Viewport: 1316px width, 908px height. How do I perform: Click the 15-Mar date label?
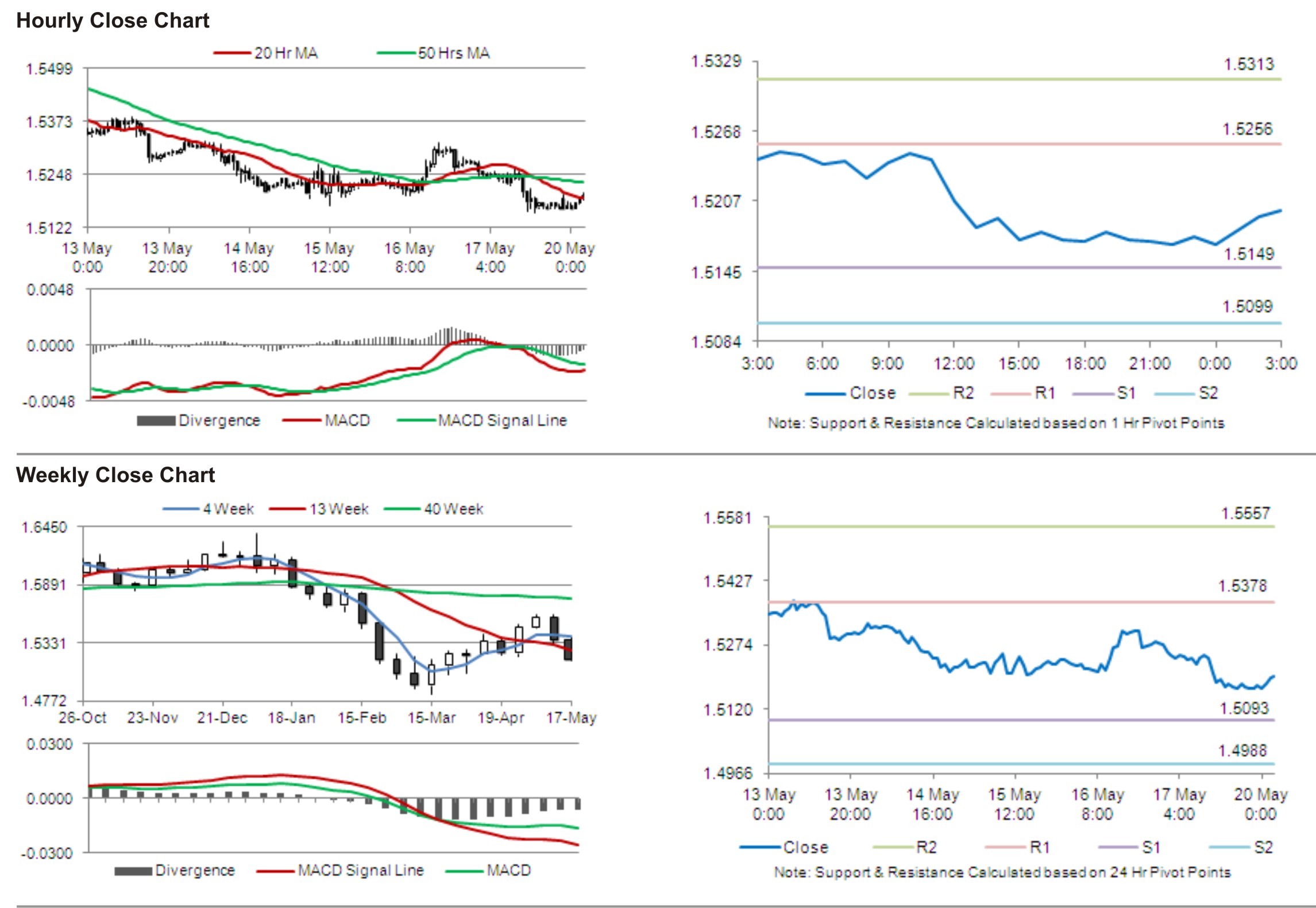coord(431,718)
